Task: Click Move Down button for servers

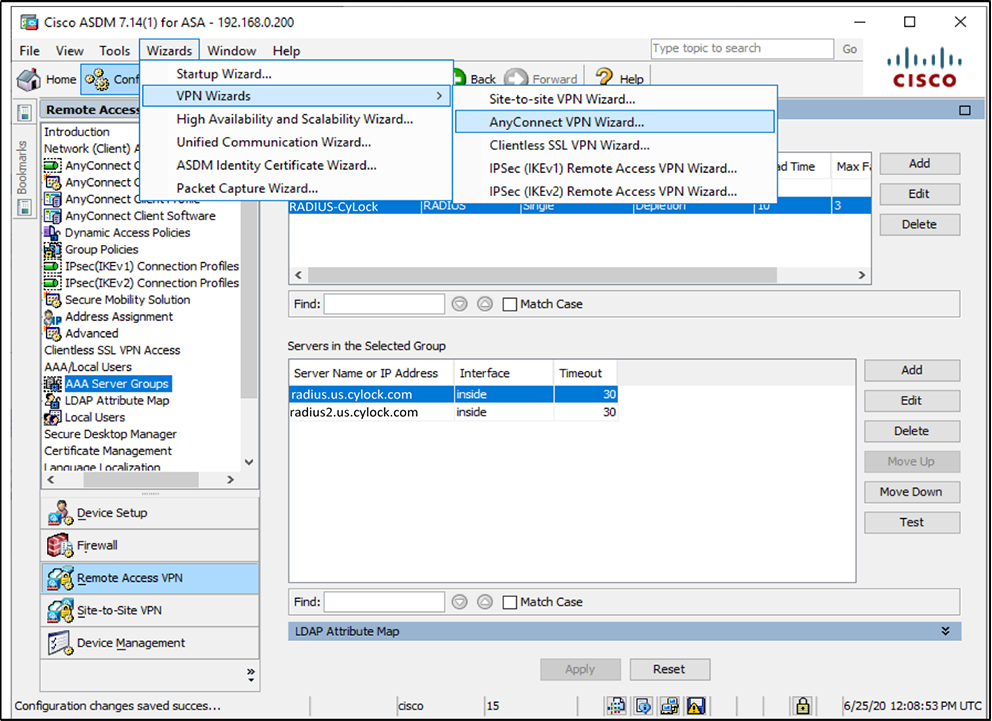Action: pyautogui.click(x=911, y=492)
